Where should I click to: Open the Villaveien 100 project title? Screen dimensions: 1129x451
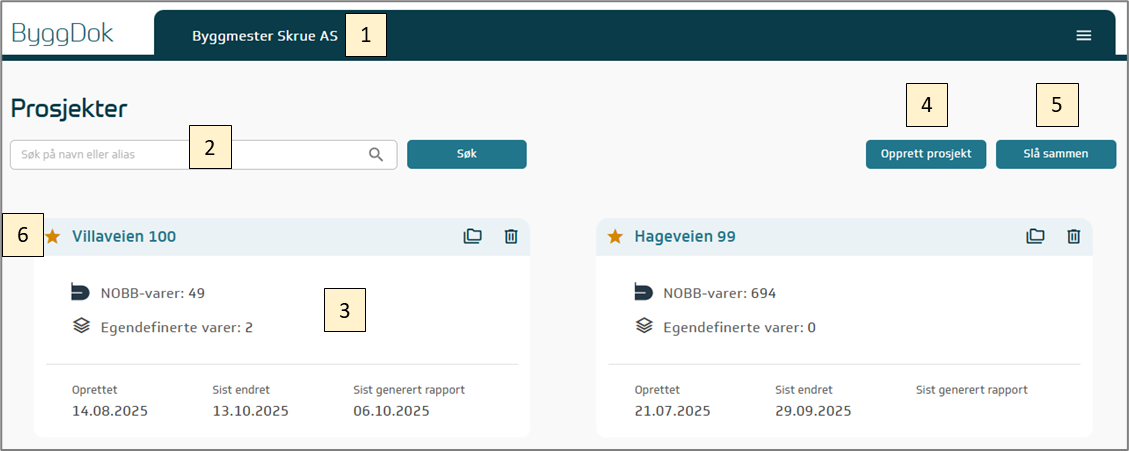tap(124, 237)
